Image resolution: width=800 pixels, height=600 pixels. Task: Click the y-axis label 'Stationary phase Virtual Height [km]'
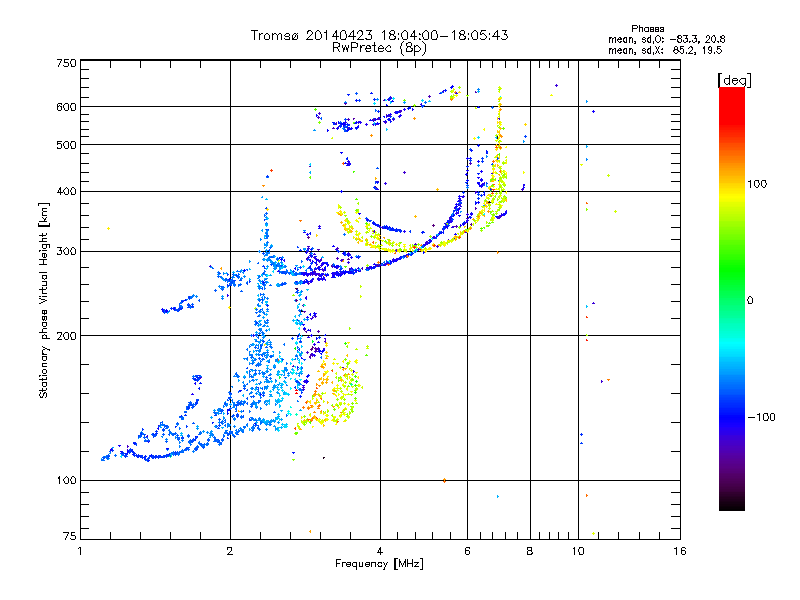pyautogui.click(x=43, y=301)
